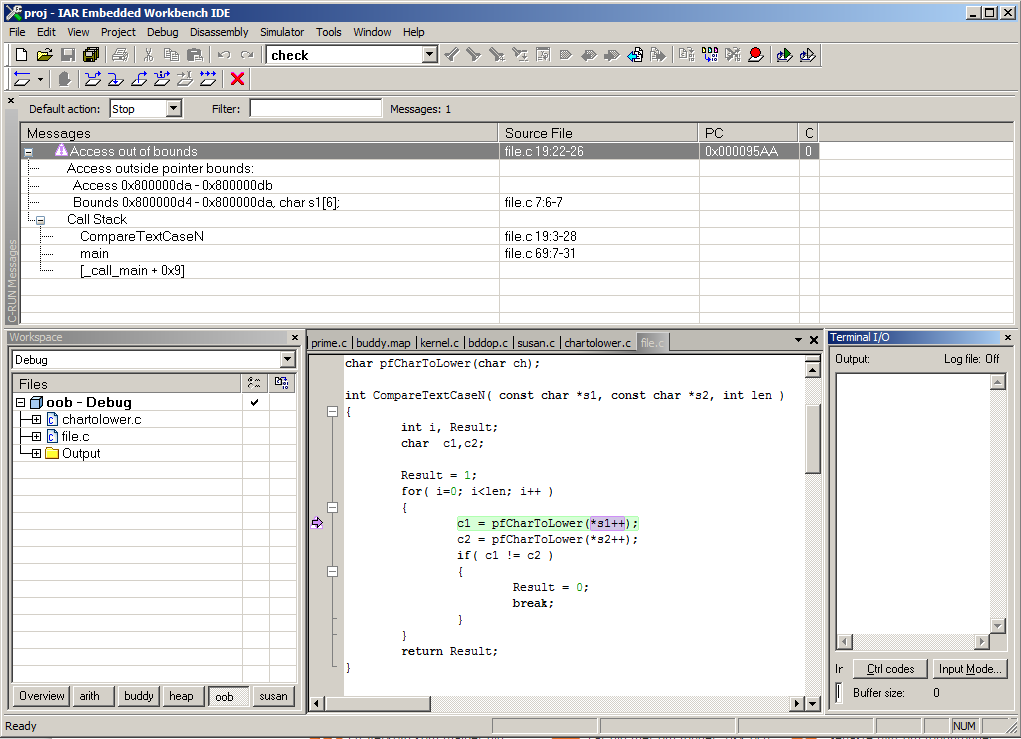This screenshot has width=1021, height=739.
Task: Open the Disassembly menu
Action: click(219, 32)
